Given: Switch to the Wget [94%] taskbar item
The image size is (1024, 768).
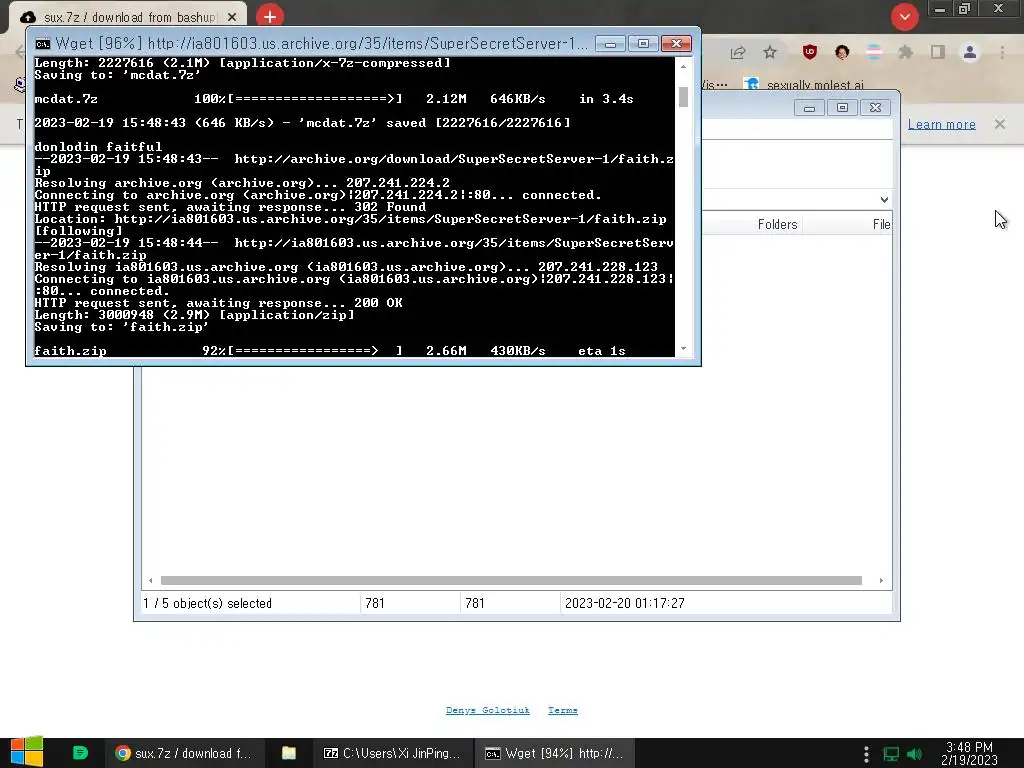Looking at the screenshot, I should pos(554,753).
